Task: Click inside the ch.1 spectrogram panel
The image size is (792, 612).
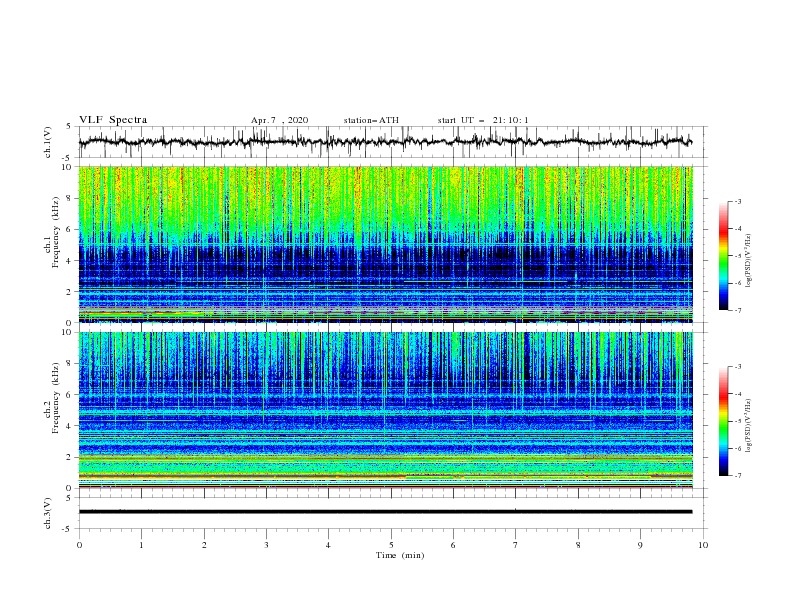Action: [385, 244]
